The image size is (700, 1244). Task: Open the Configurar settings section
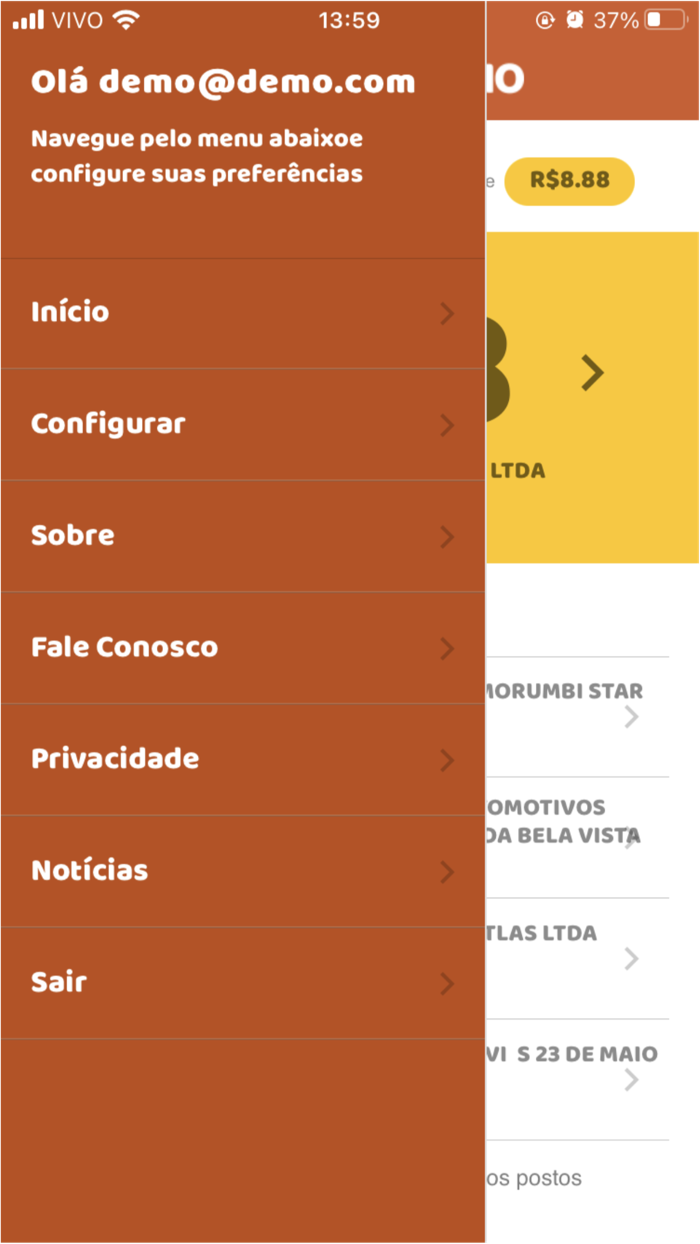point(107,423)
